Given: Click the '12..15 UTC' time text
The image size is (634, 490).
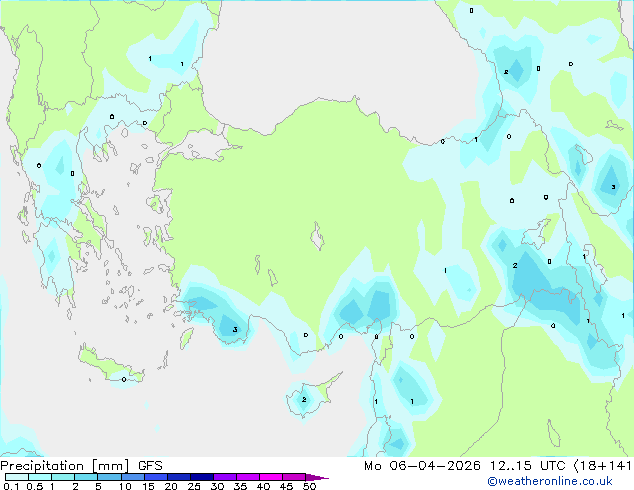Looking at the screenshot, I should pos(527,466).
